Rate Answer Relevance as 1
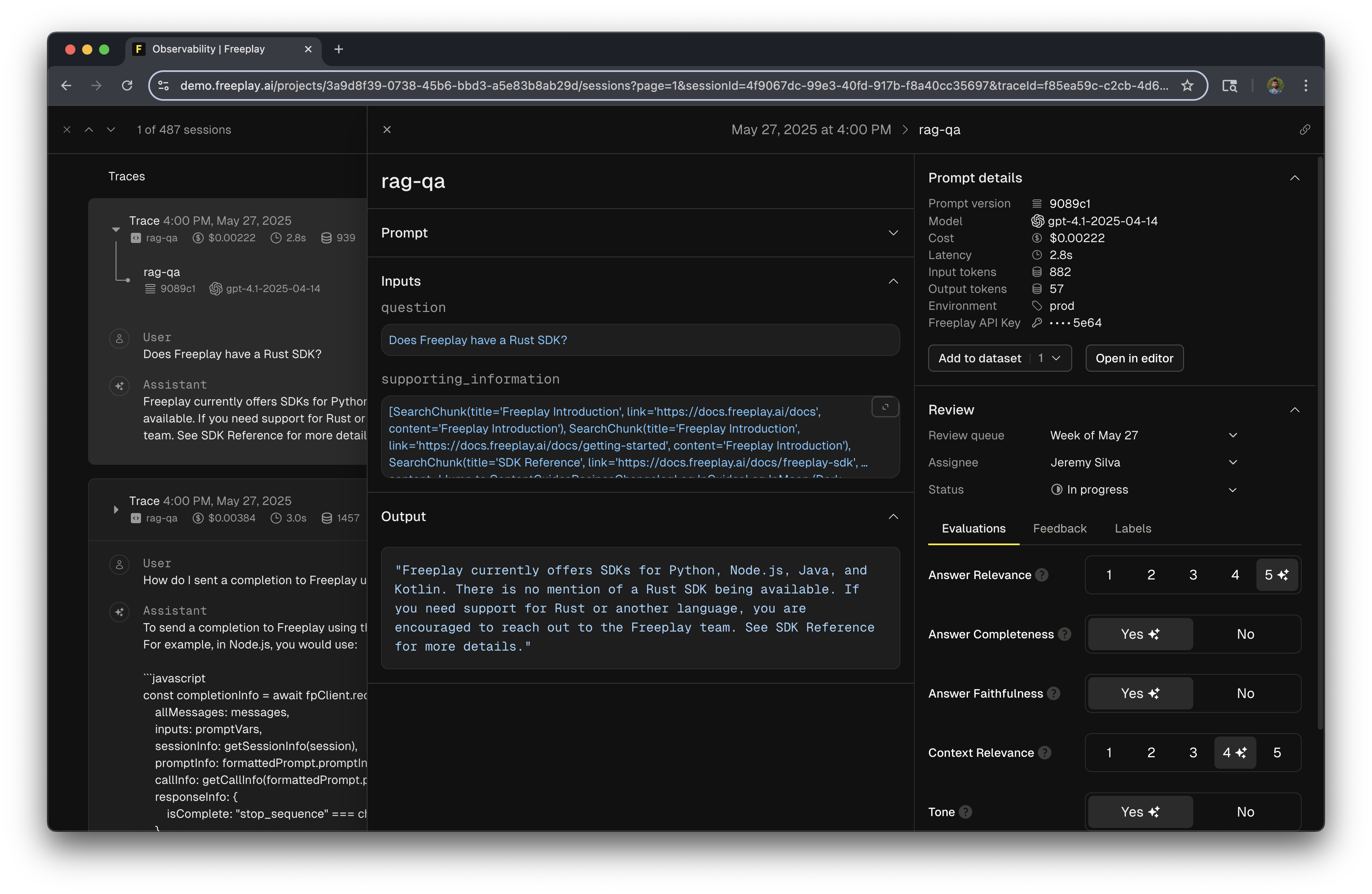This screenshot has height=894, width=1372. pos(1109,575)
